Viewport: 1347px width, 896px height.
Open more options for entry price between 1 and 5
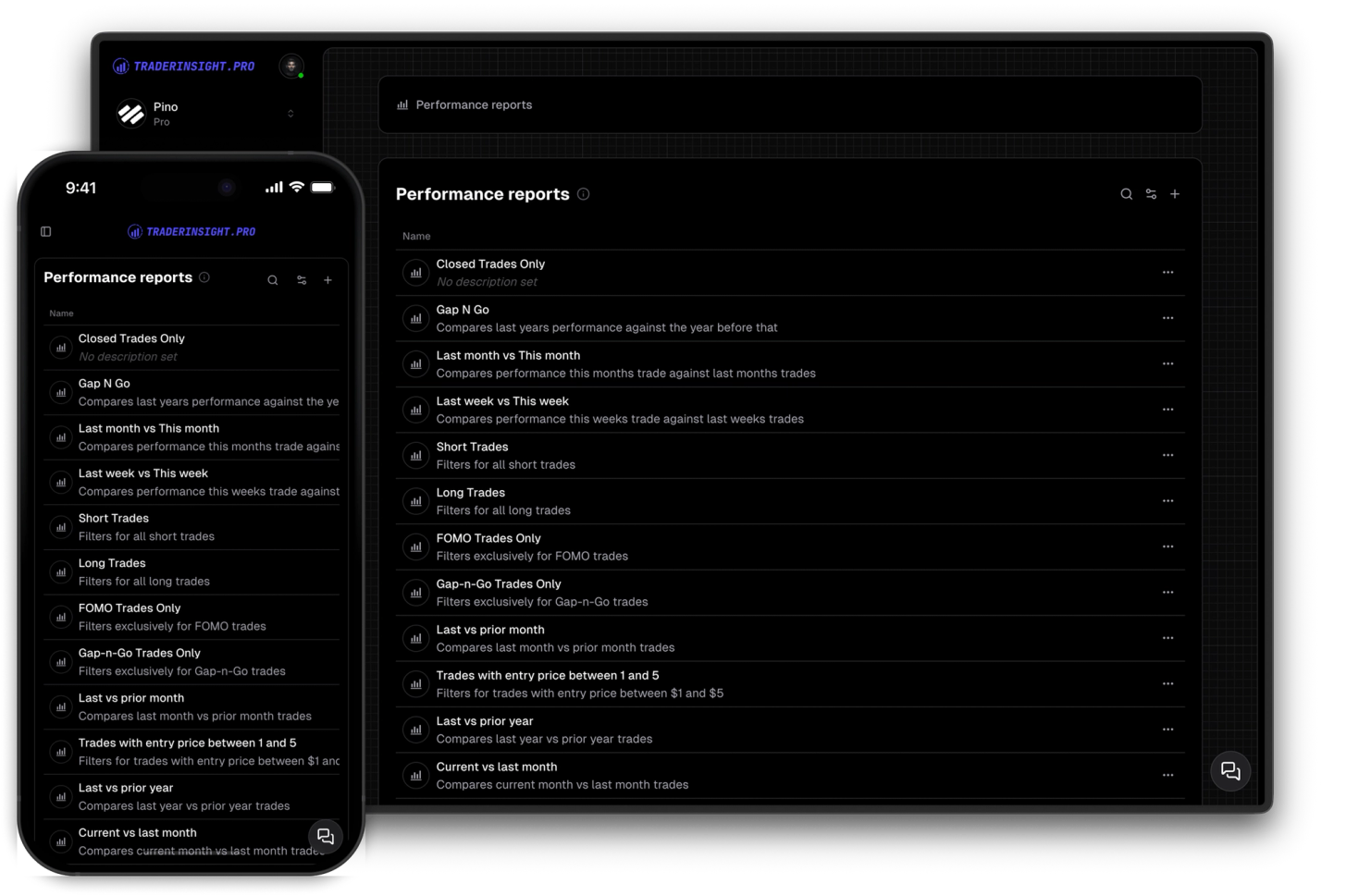pos(1168,684)
